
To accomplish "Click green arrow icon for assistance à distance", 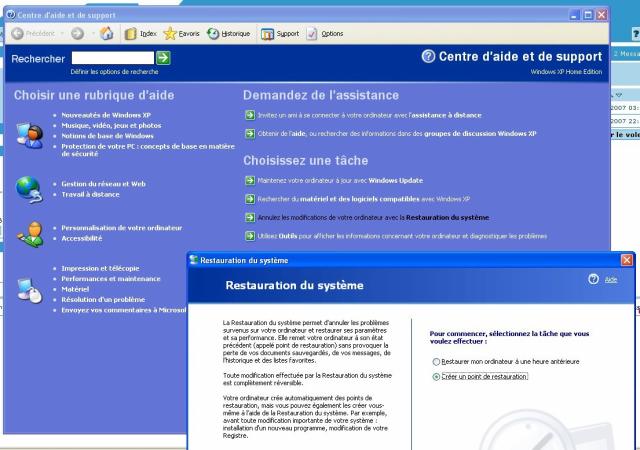I will pos(250,115).
